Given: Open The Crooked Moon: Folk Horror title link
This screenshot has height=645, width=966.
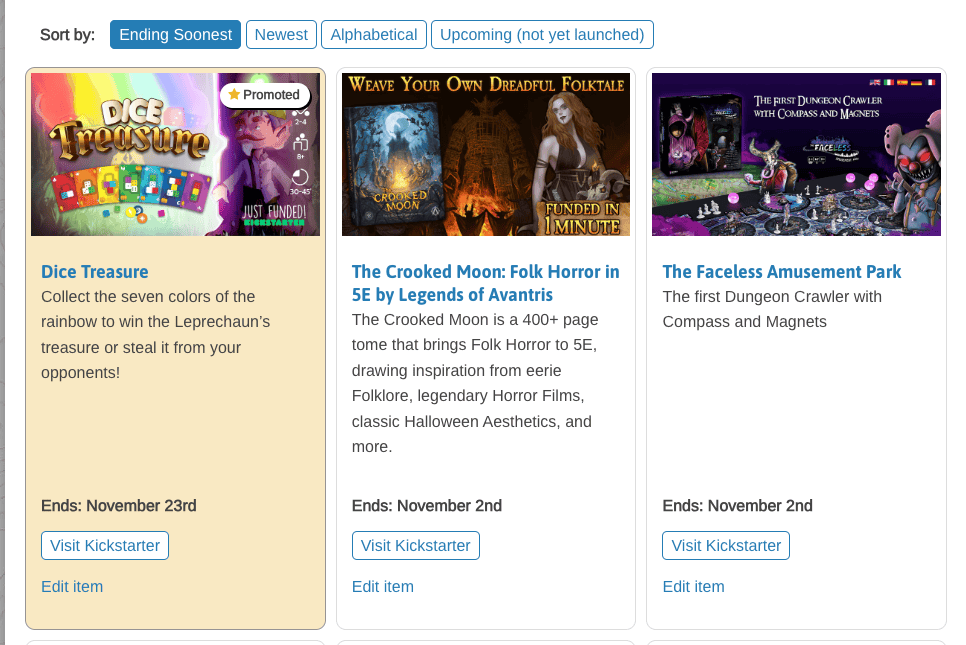Looking at the screenshot, I should click(x=485, y=283).
